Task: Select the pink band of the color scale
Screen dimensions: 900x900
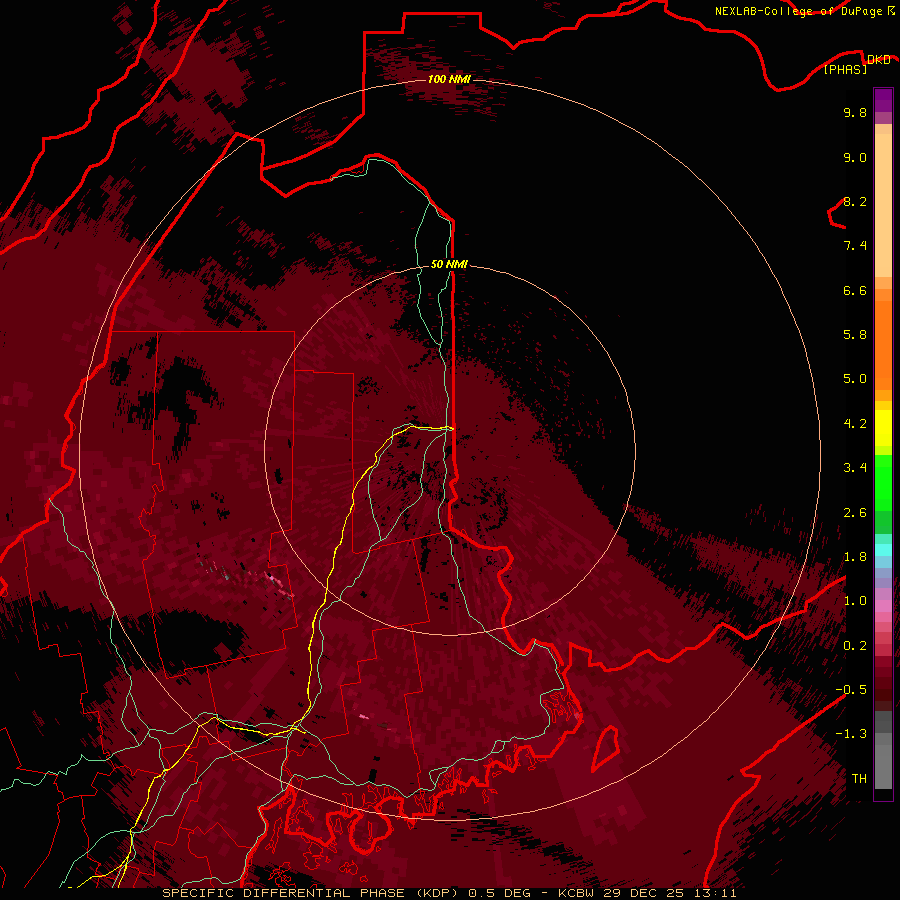Action: coord(883,604)
